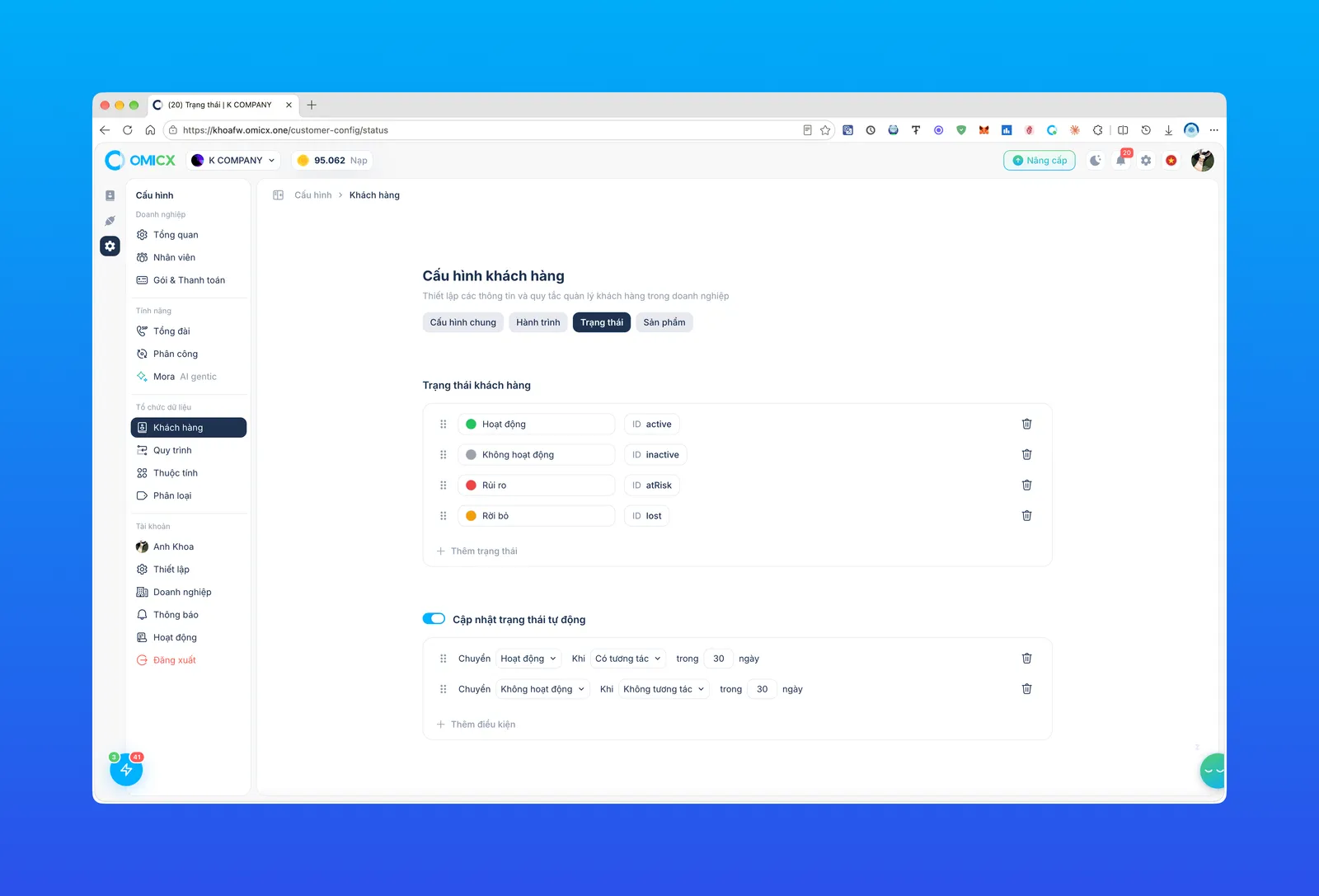Delete the Hoạt động status row

point(1026,424)
